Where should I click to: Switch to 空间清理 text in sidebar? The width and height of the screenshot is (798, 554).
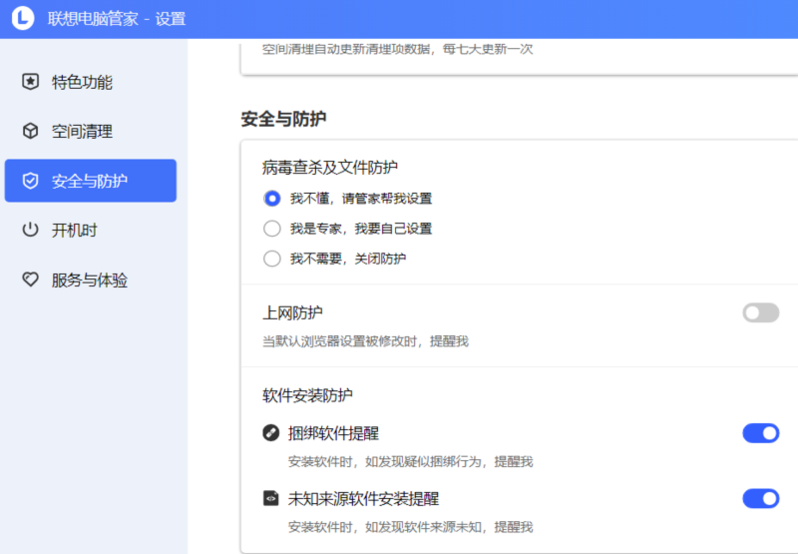coord(82,131)
